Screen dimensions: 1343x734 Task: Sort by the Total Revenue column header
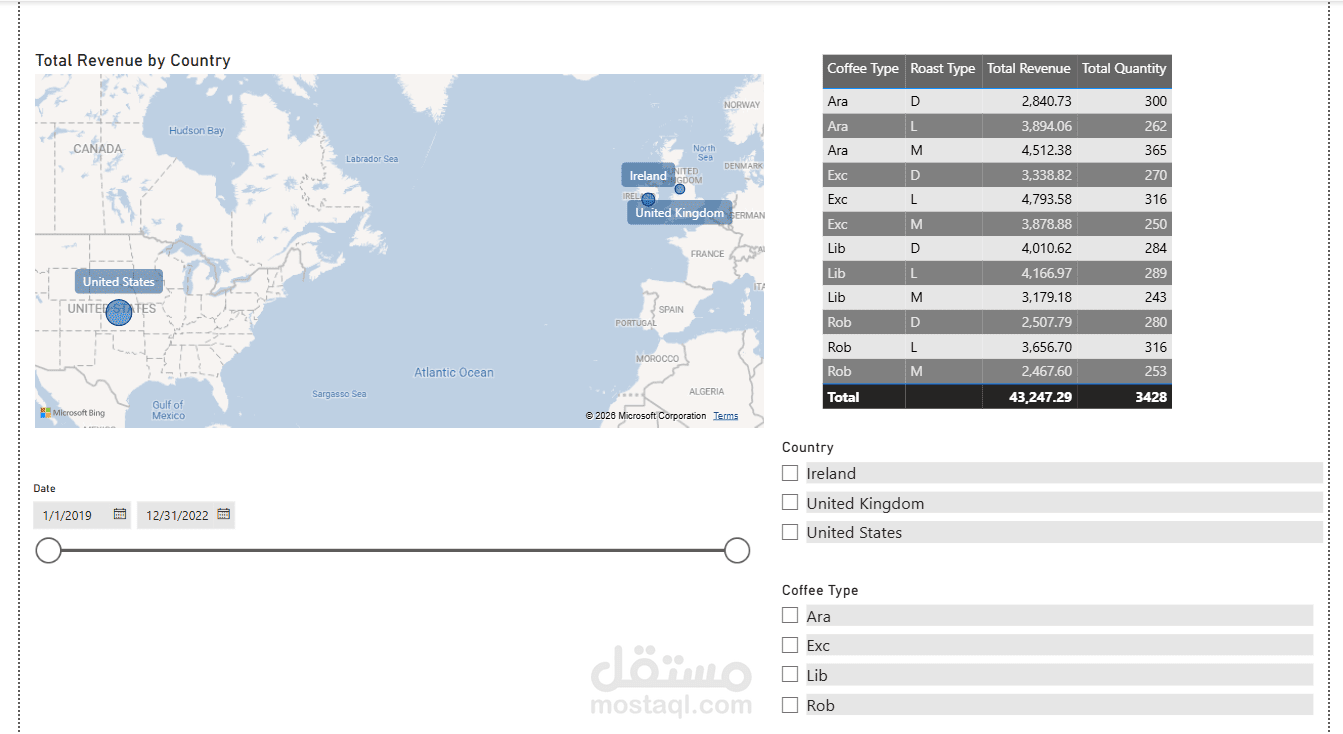[1028, 69]
